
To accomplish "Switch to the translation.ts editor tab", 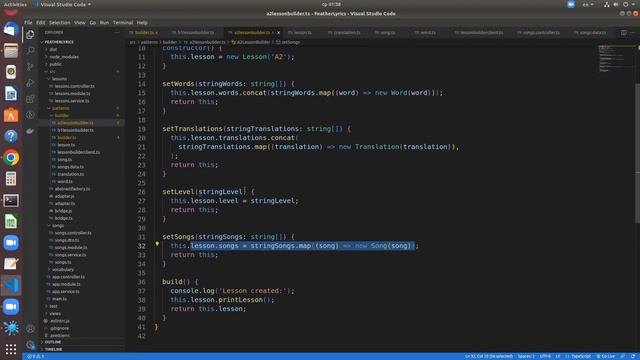I will coord(346,33).
